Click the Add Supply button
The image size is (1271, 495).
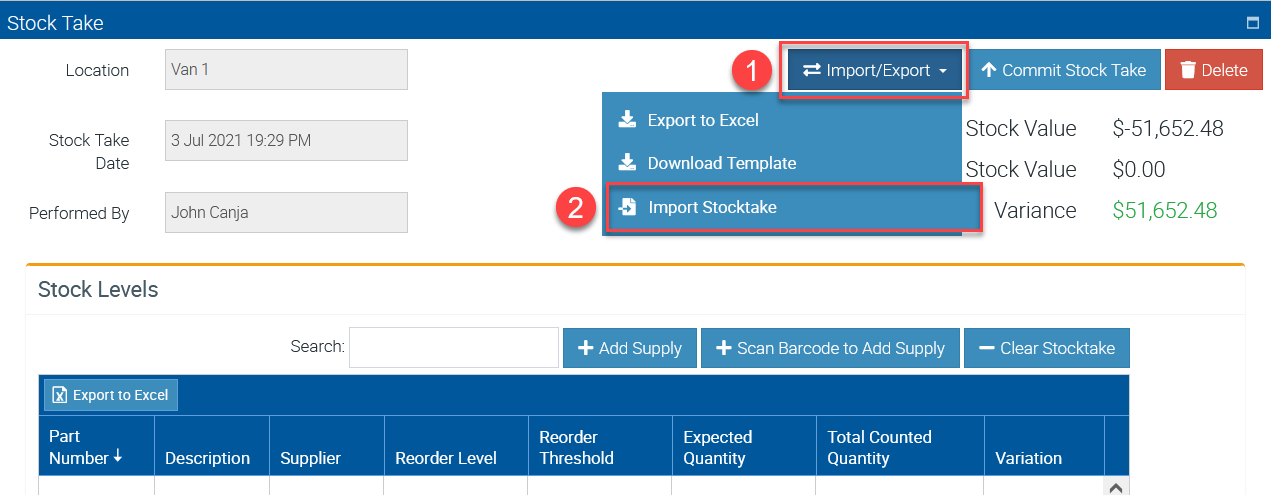(x=630, y=348)
